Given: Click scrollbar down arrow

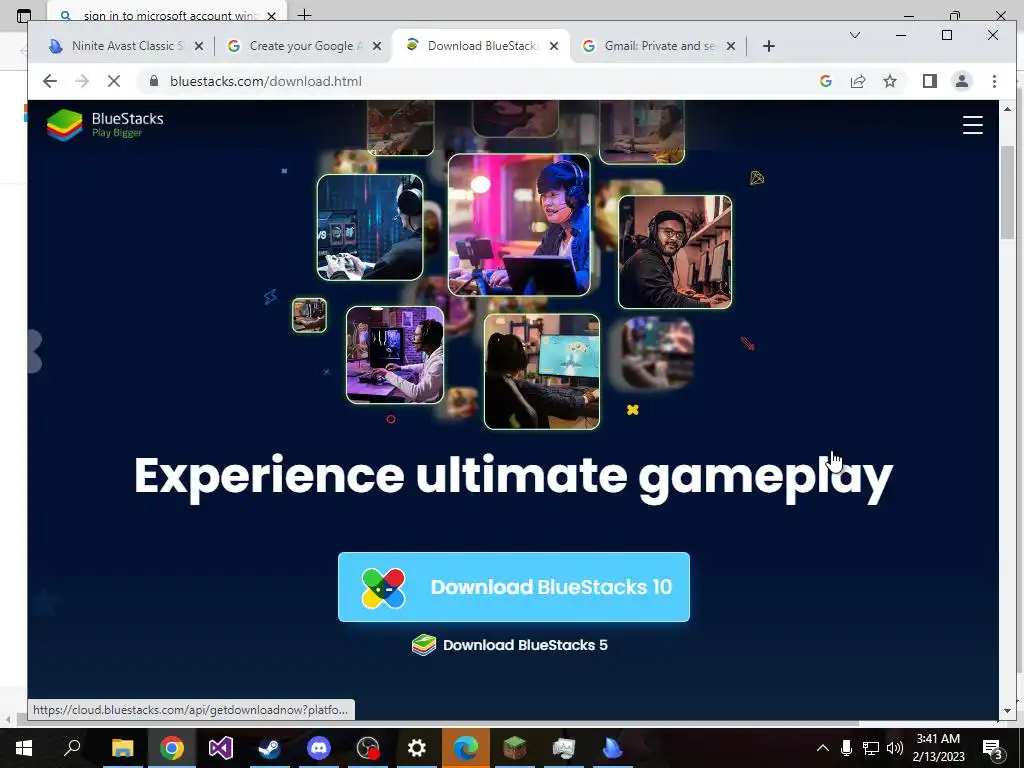Looking at the screenshot, I should coord(1007,711).
